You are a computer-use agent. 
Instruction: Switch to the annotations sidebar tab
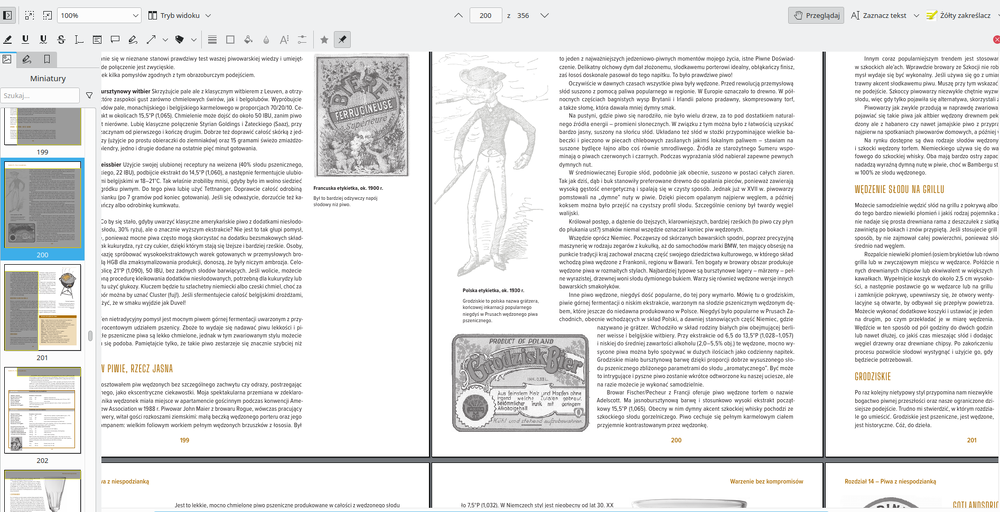pyautogui.click(x=27, y=59)
